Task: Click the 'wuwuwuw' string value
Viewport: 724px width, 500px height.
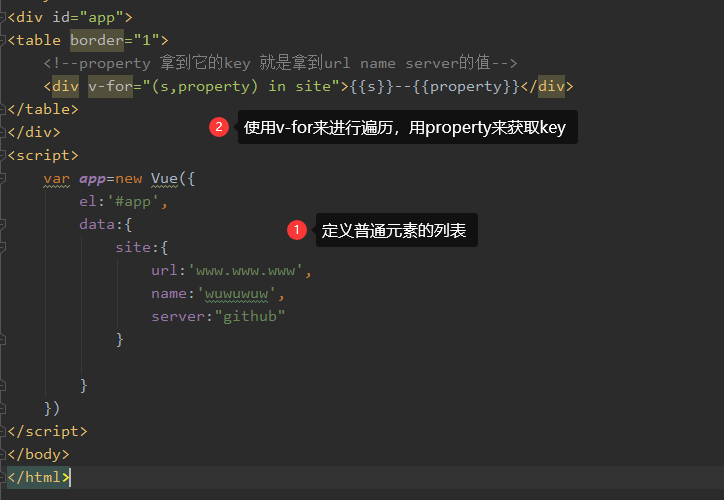Action: coord(236,294)
